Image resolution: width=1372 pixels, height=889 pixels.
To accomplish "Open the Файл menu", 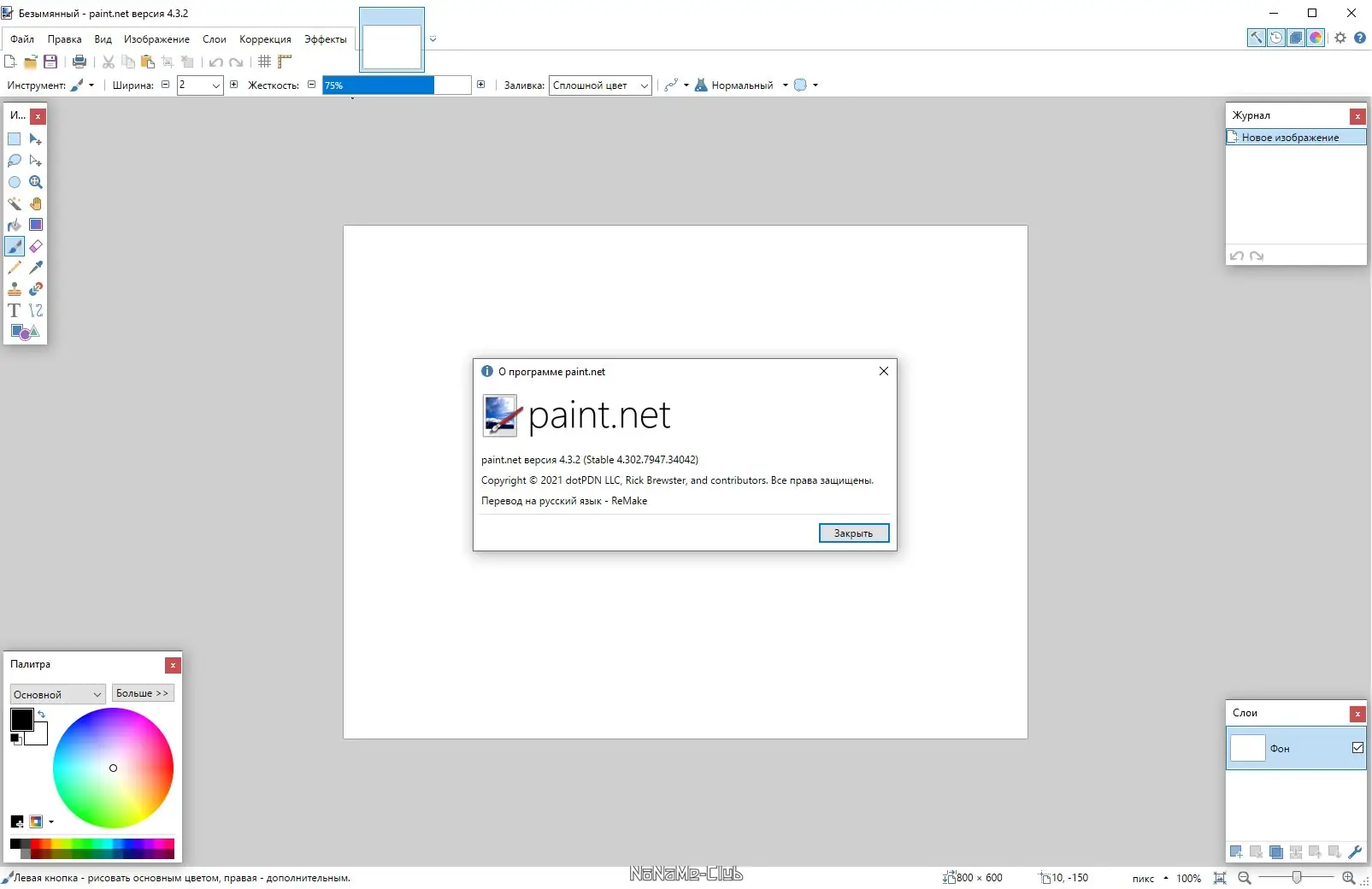I will pyautogui.click(x=22, y=39).
